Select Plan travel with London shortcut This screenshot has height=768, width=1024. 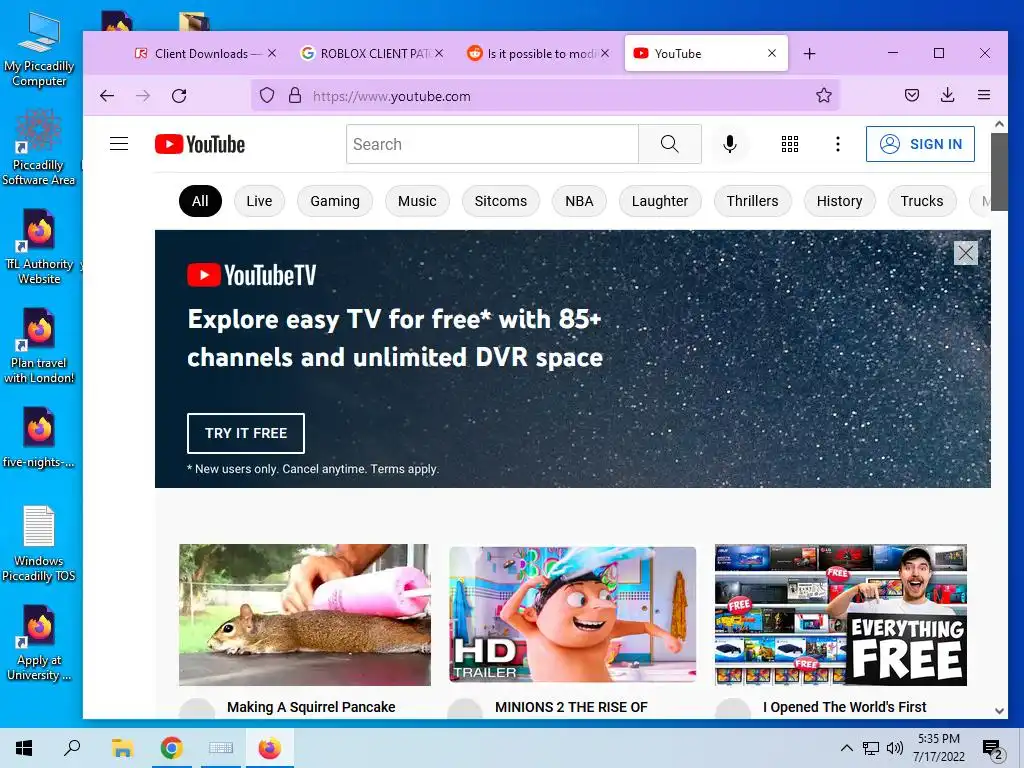click(x=39, y=346)
